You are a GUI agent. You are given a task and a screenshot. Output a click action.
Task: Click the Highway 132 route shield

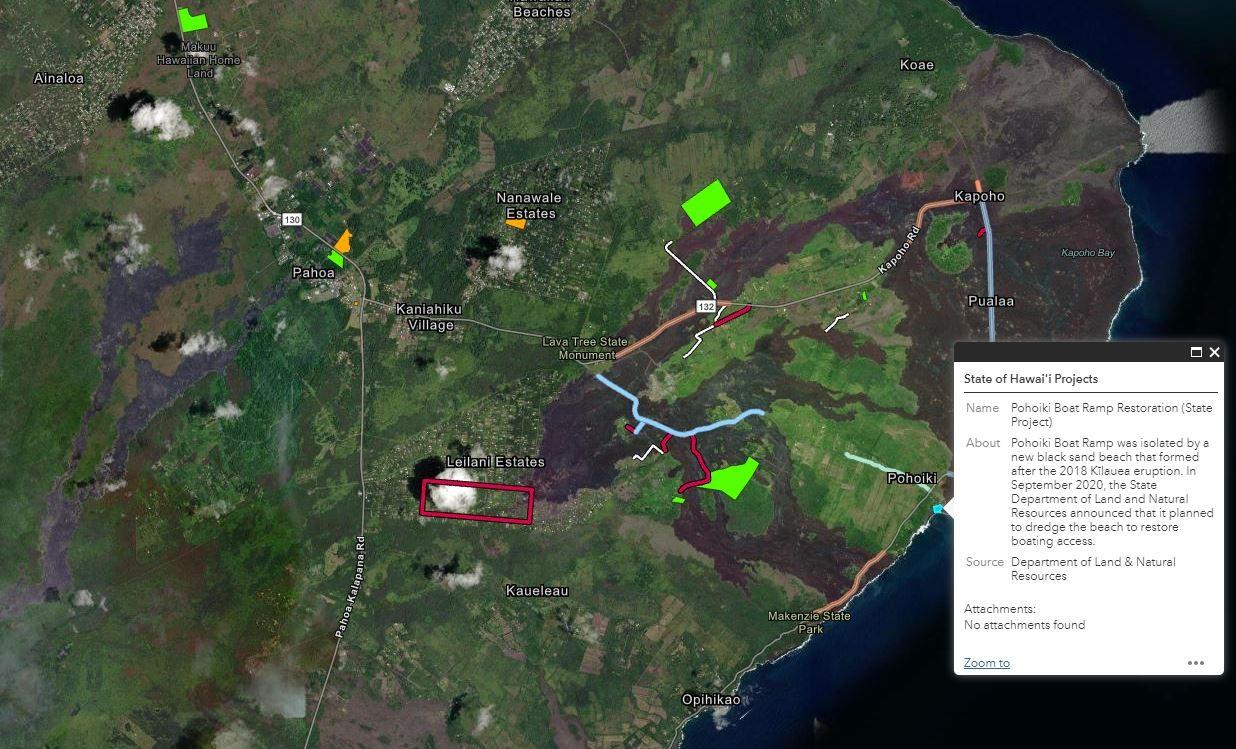(706, 307)
